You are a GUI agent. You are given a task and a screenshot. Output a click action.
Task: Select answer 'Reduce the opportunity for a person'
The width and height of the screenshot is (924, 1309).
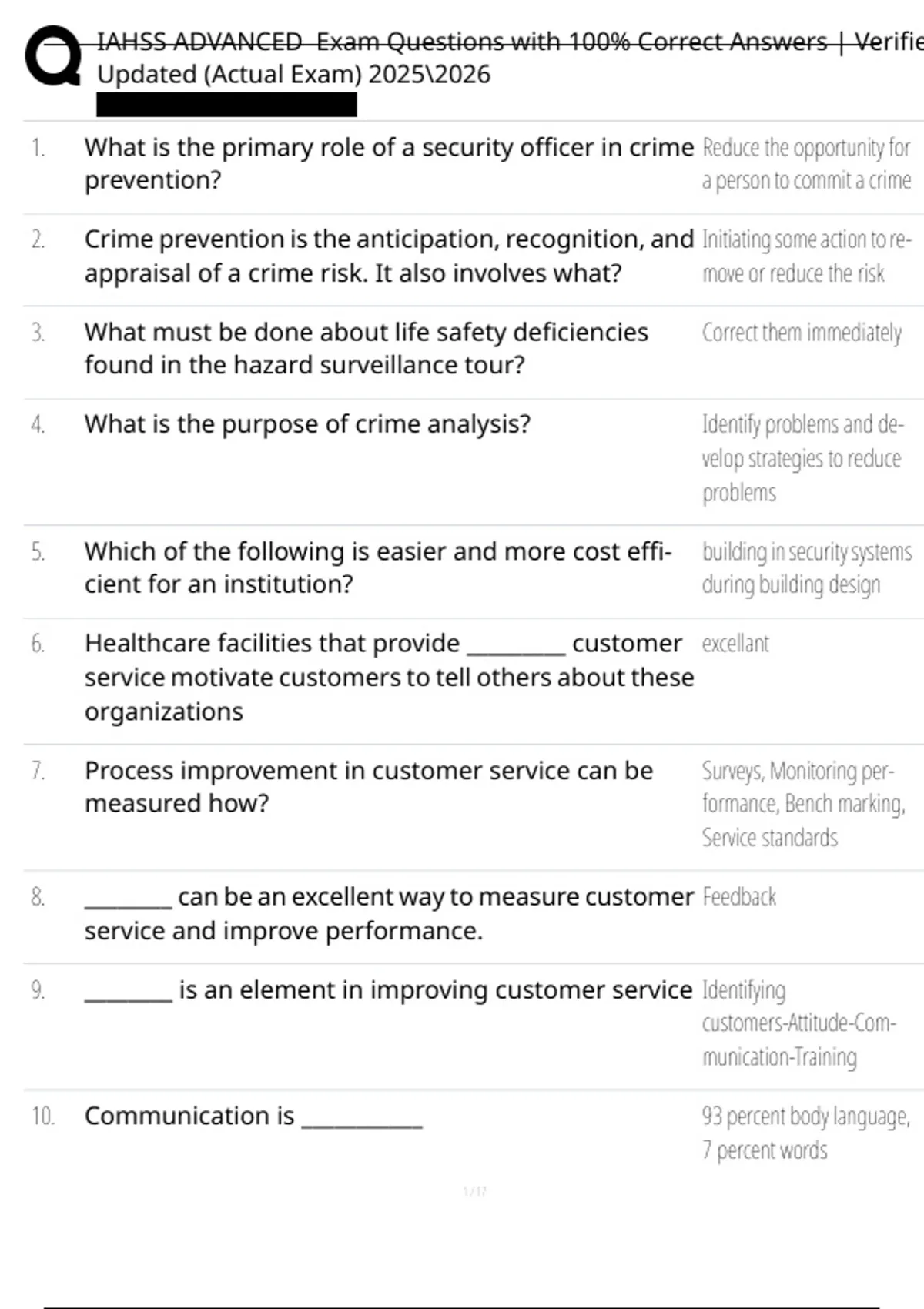click(806, 163)
